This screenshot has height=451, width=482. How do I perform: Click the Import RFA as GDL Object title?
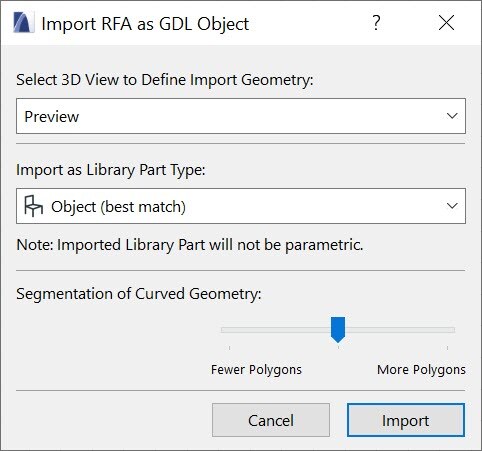tap(145, 24)
